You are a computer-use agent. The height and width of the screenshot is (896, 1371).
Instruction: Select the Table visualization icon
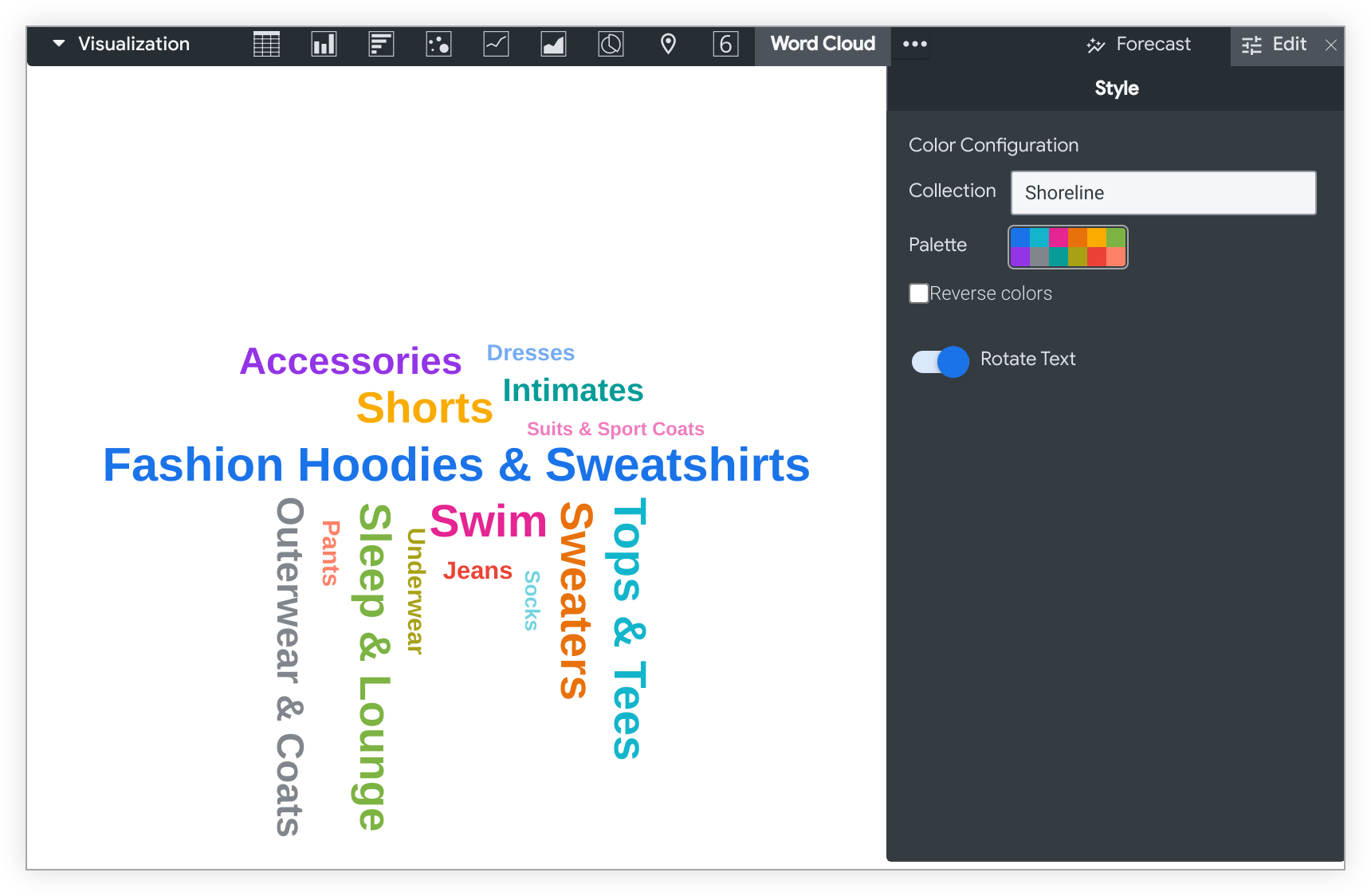click(x=266, y=44)
